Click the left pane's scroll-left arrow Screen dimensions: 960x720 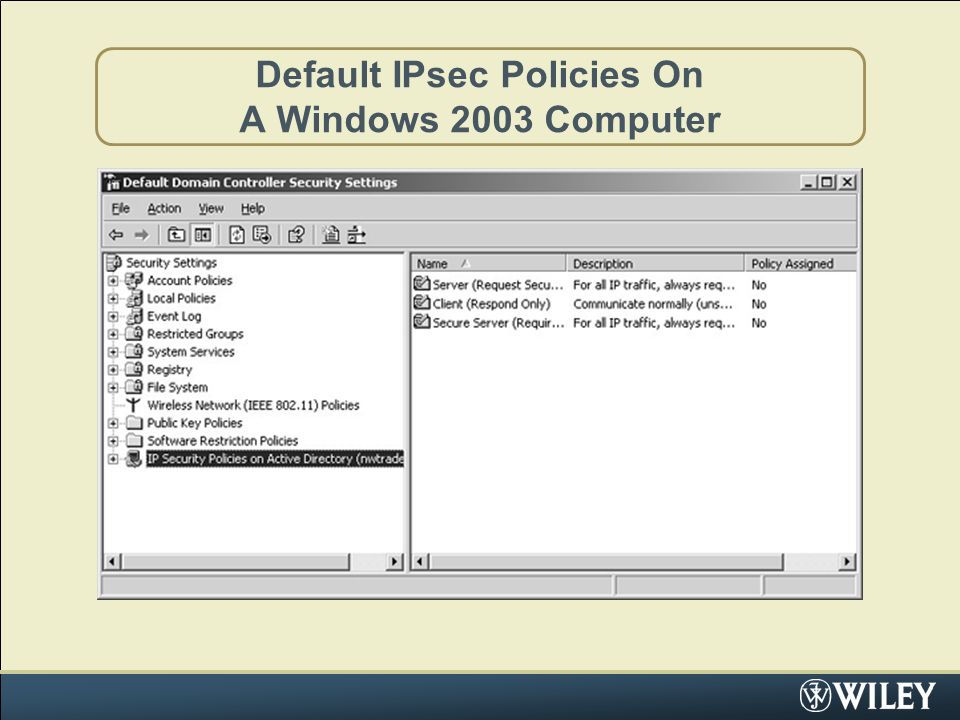[113, 561]
